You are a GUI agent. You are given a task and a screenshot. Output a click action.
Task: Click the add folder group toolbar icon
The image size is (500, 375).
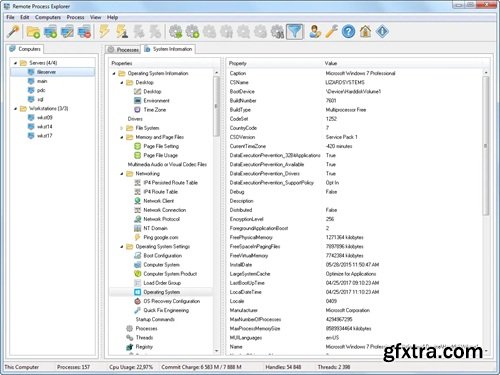point(33,32)
